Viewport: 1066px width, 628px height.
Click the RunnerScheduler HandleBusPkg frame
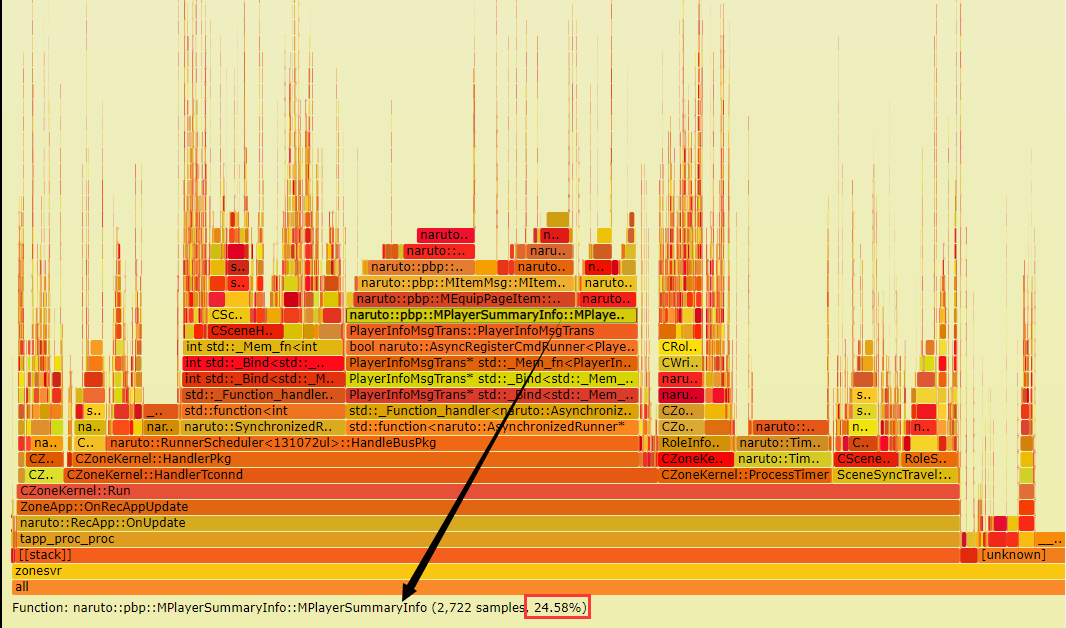point(373,442)
